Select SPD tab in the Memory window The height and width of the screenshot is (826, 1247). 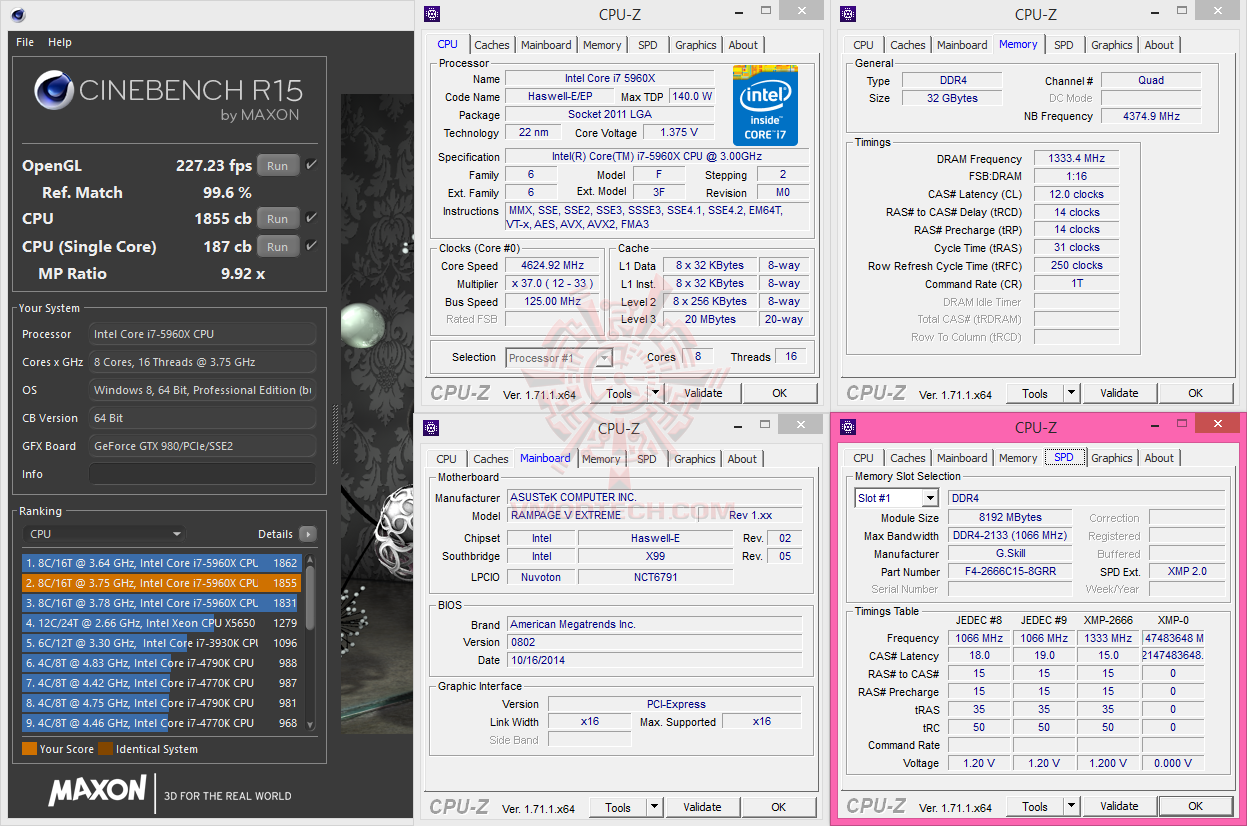(1064, 45)
